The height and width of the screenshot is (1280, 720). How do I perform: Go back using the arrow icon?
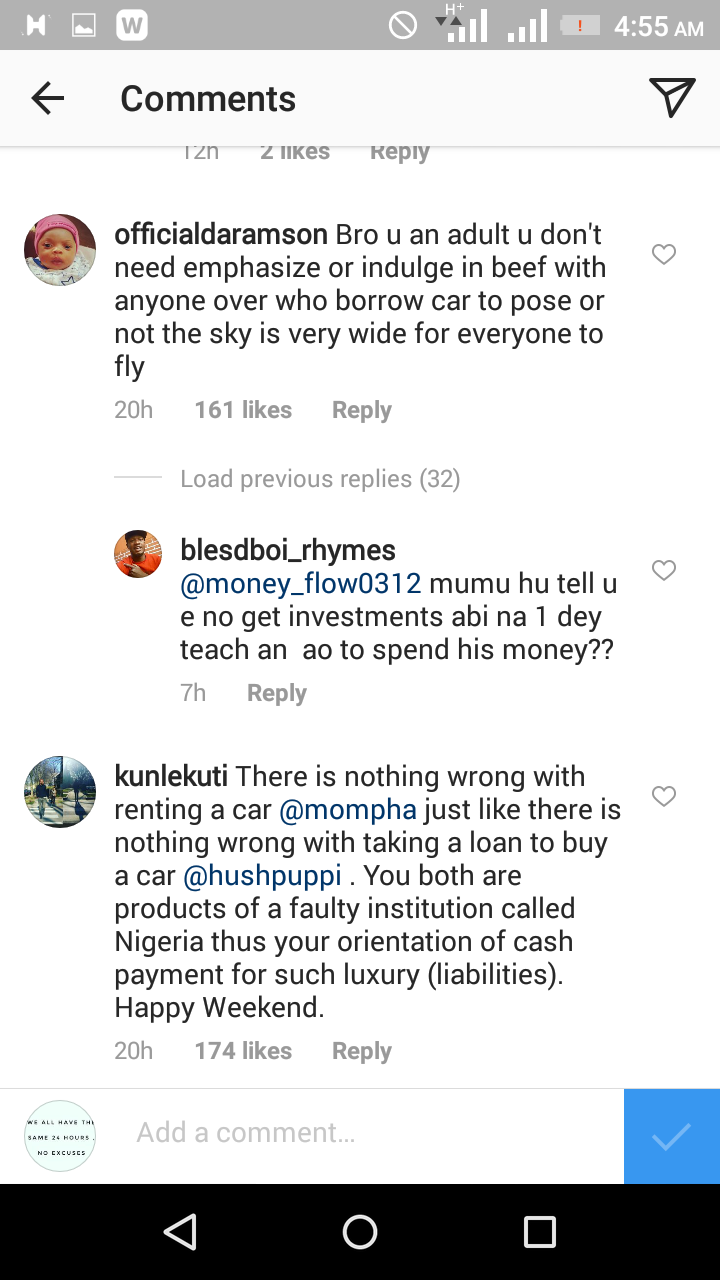pyautogui.click(x=47, y=98)
